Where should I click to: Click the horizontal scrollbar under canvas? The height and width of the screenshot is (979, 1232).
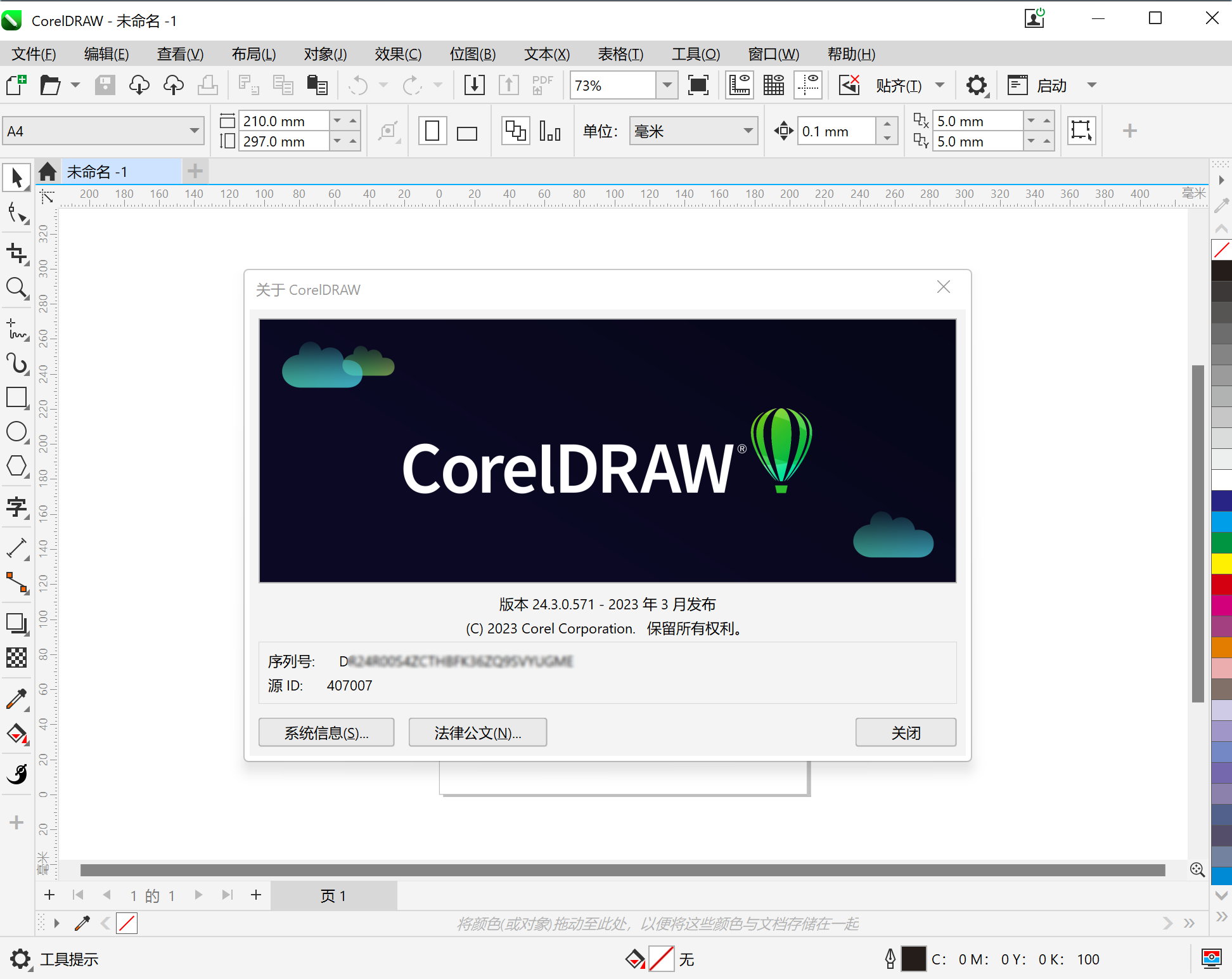click(x=622, y=870)
